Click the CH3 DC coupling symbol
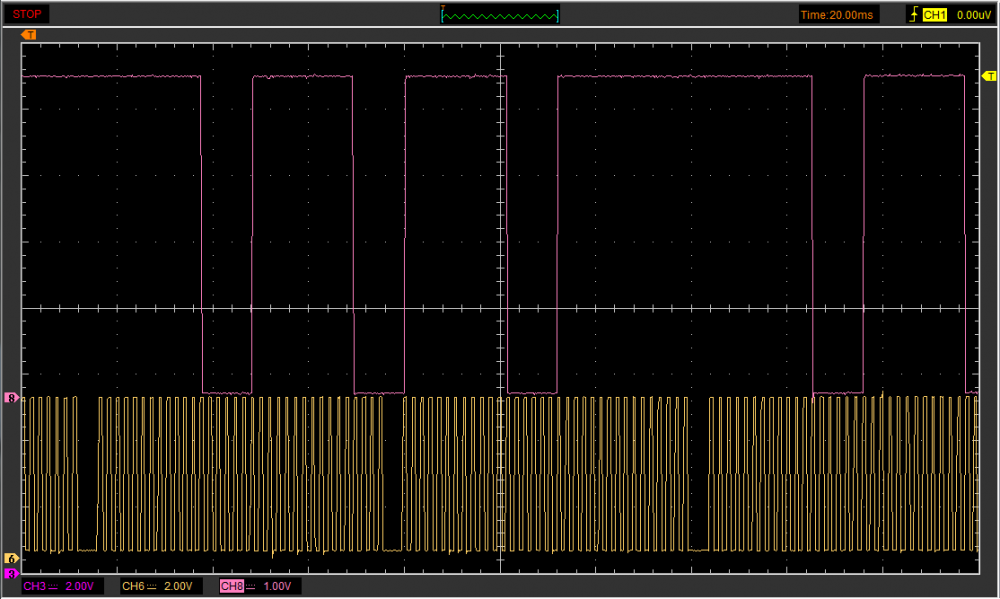Viewport: 1000px width, 599px height. 54,586
